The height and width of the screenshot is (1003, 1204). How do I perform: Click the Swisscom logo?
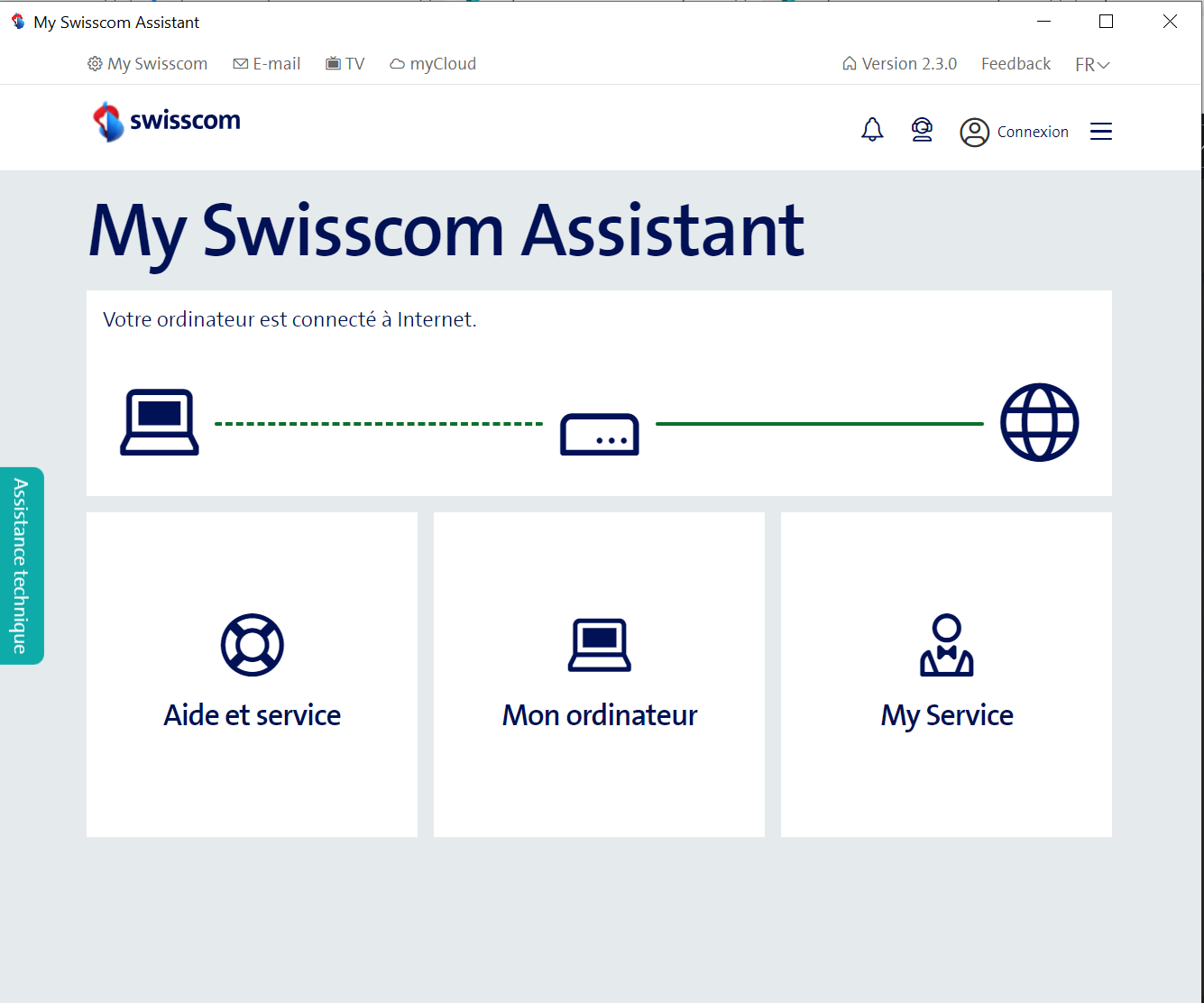(167, 122)
